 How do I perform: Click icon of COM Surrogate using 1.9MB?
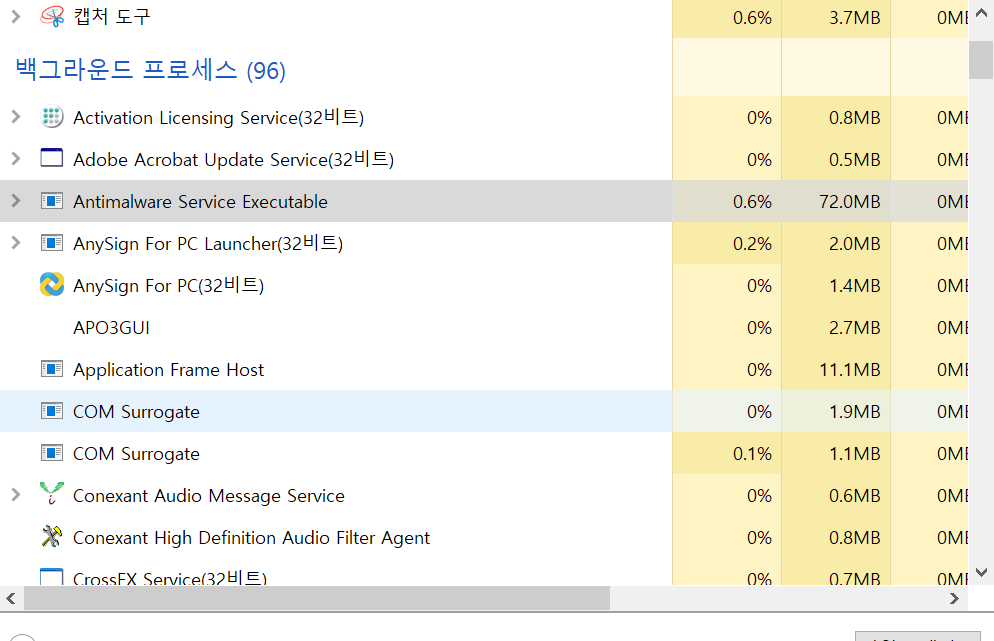52,411
